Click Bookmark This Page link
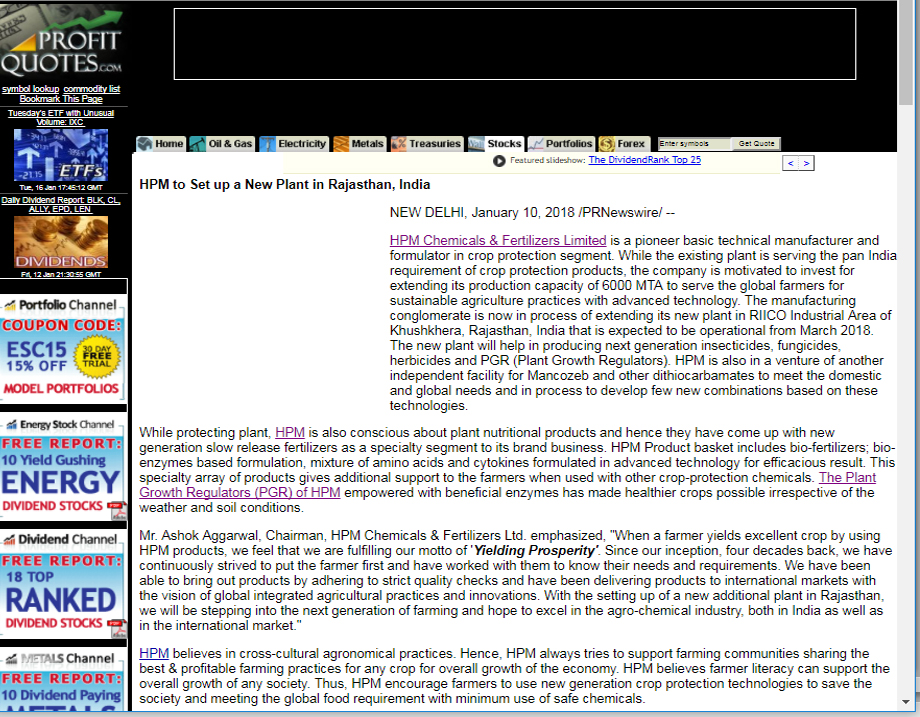The width and height of the screenshot is (920, 717). pos(61,99)
